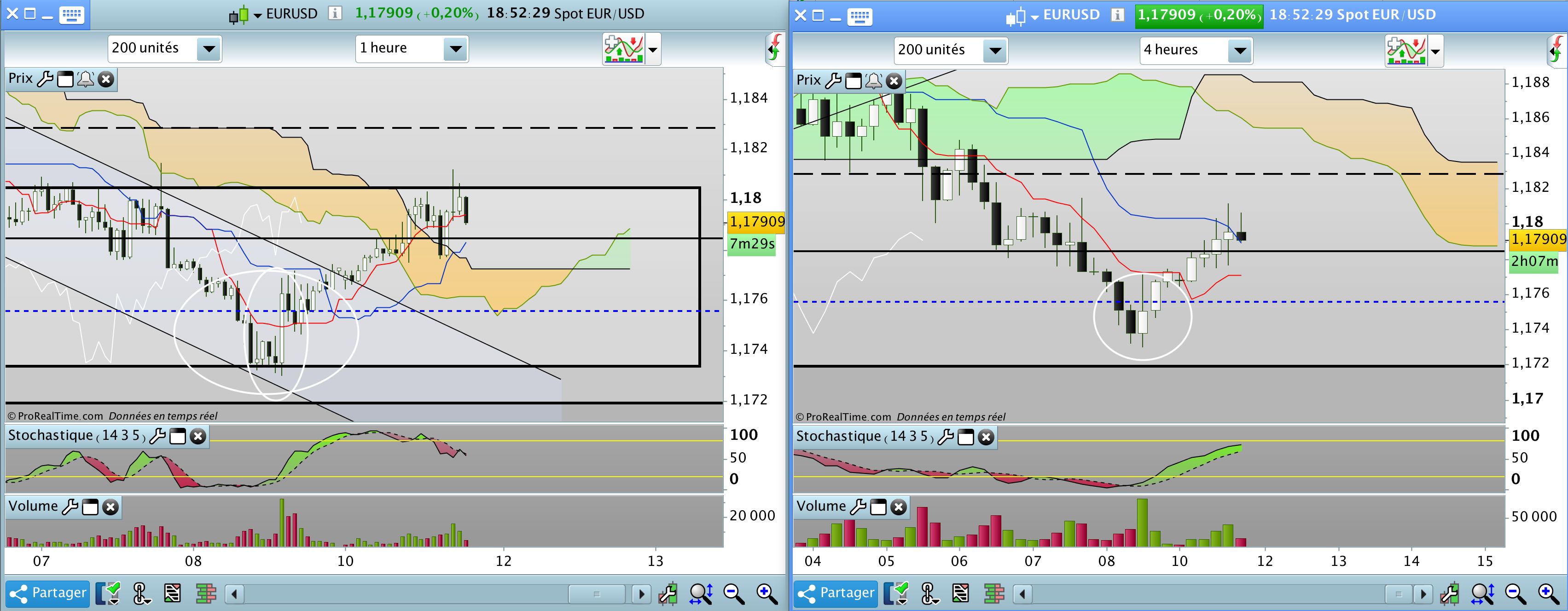Open the 200 unités dropdown in right chart
This screenshot has height=611, width=1568.
[951, 51]
